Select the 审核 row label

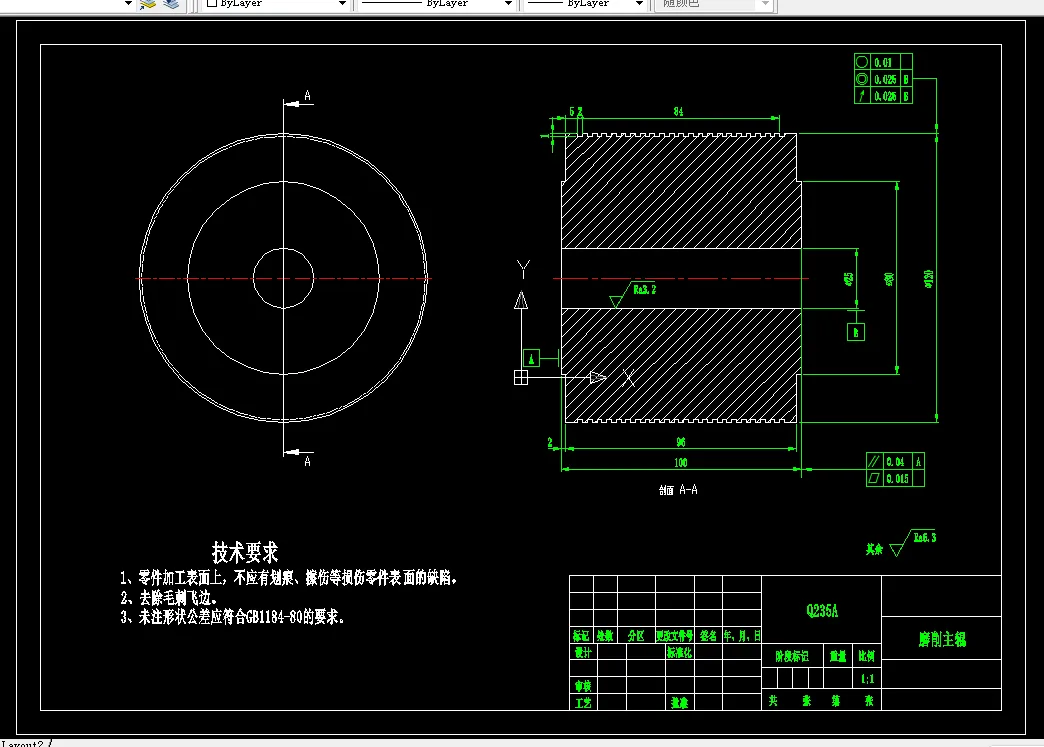(583, 685)
